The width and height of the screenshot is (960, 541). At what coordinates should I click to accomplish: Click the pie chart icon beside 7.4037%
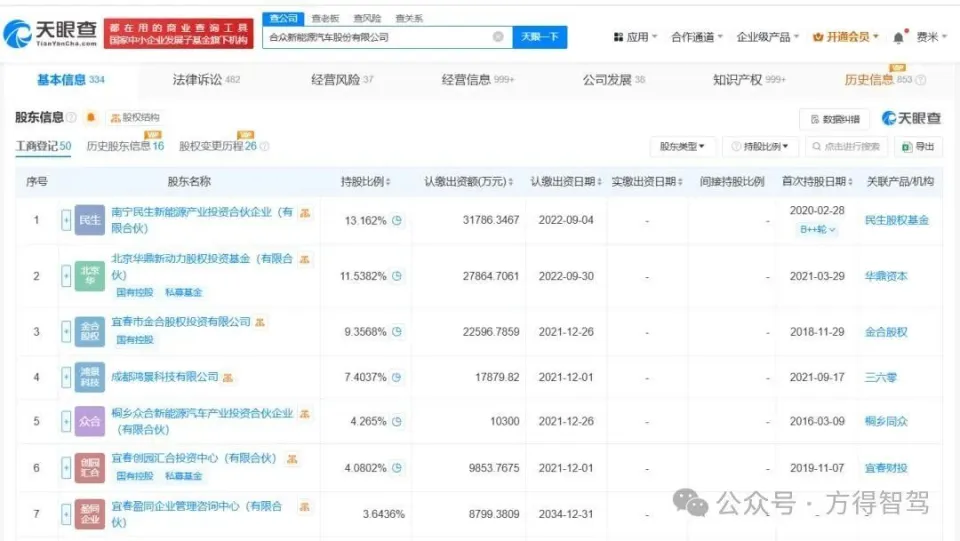pos(397,378)
